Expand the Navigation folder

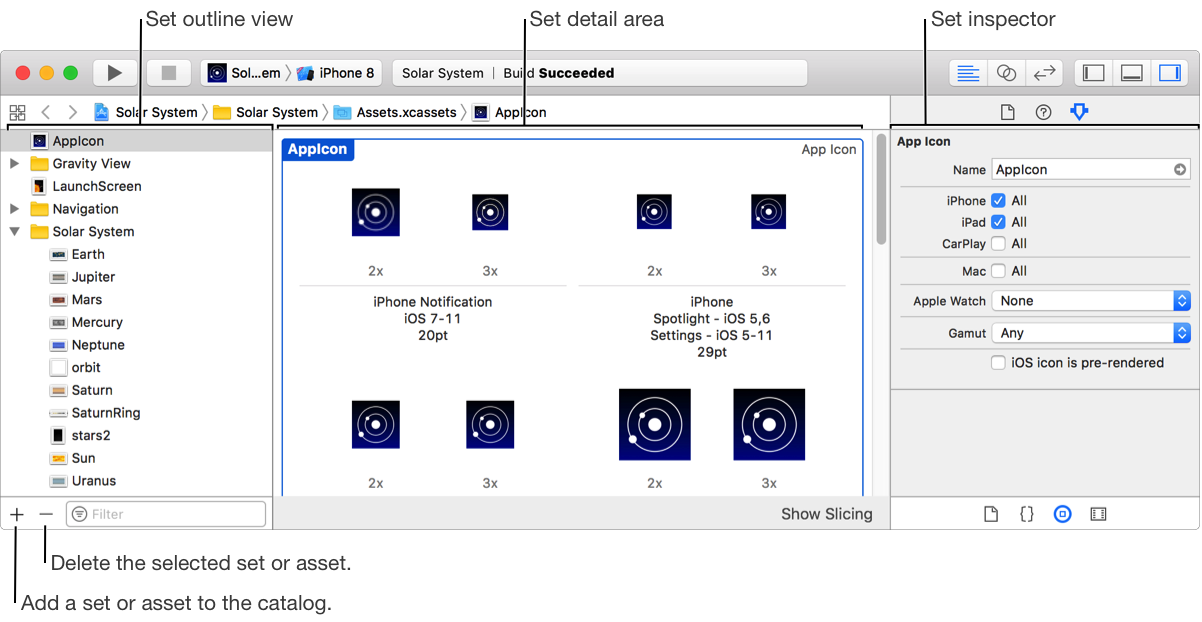(x=14, y=209)
